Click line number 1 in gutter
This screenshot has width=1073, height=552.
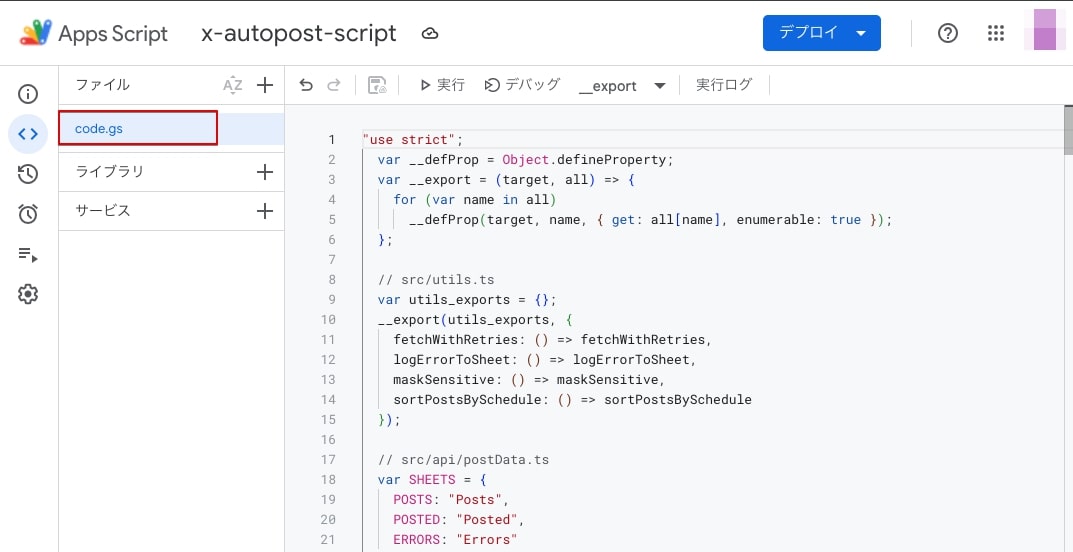point(332,140)
